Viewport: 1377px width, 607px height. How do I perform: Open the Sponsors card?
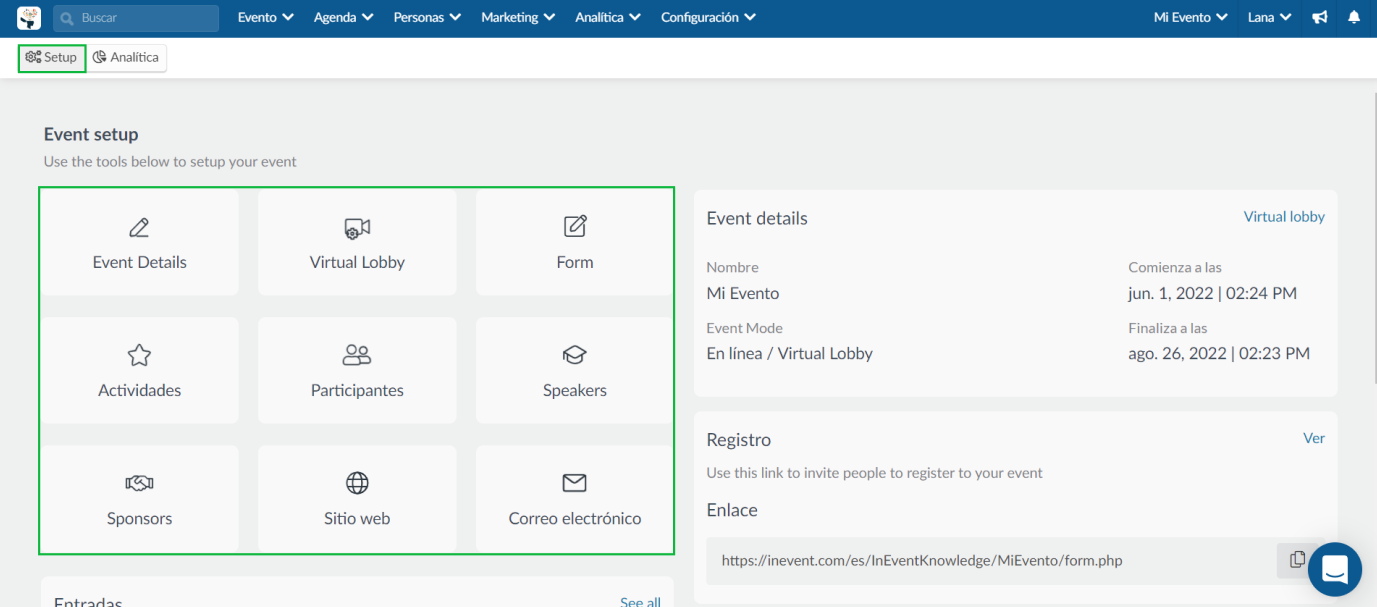139,498
